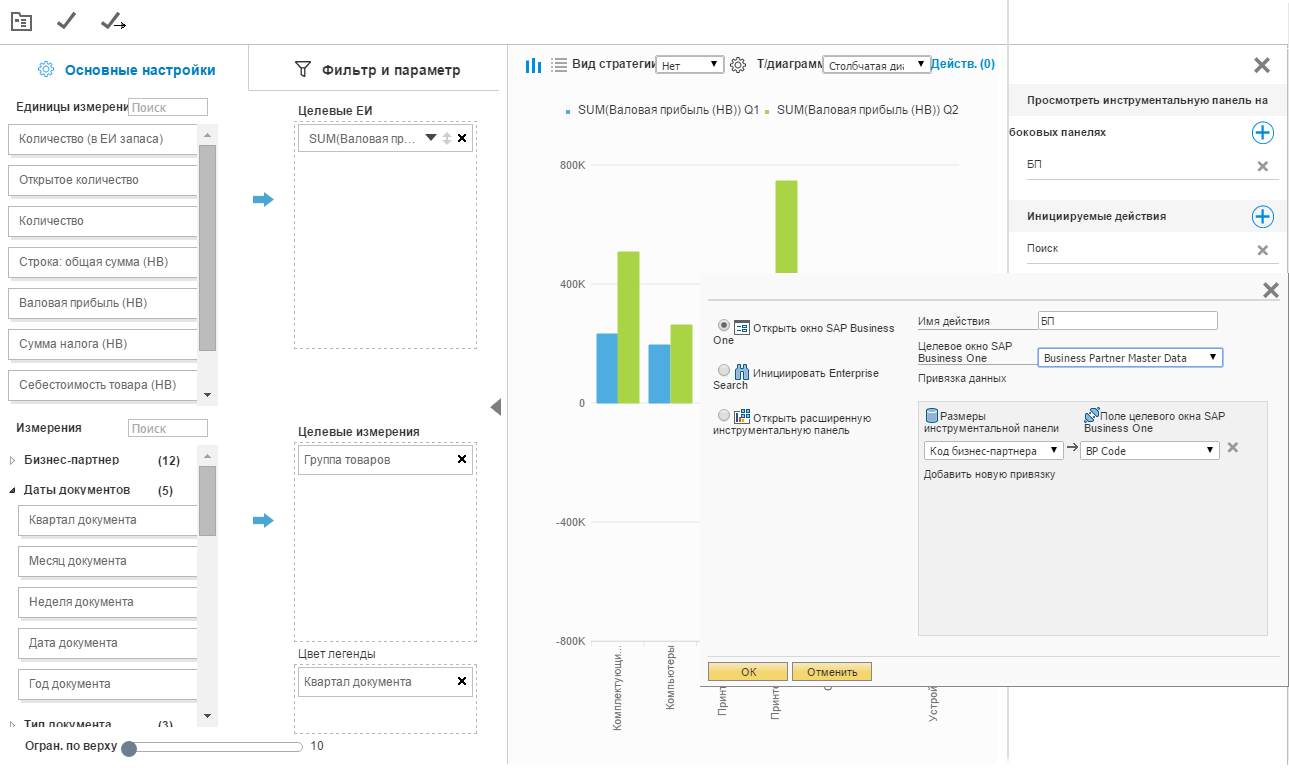Click Отменить button

832,672
